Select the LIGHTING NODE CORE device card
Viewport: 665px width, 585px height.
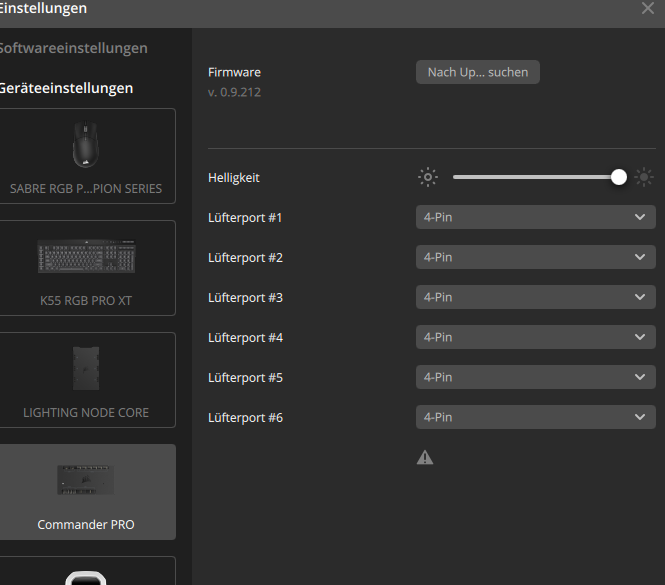(x=86, y=380)
